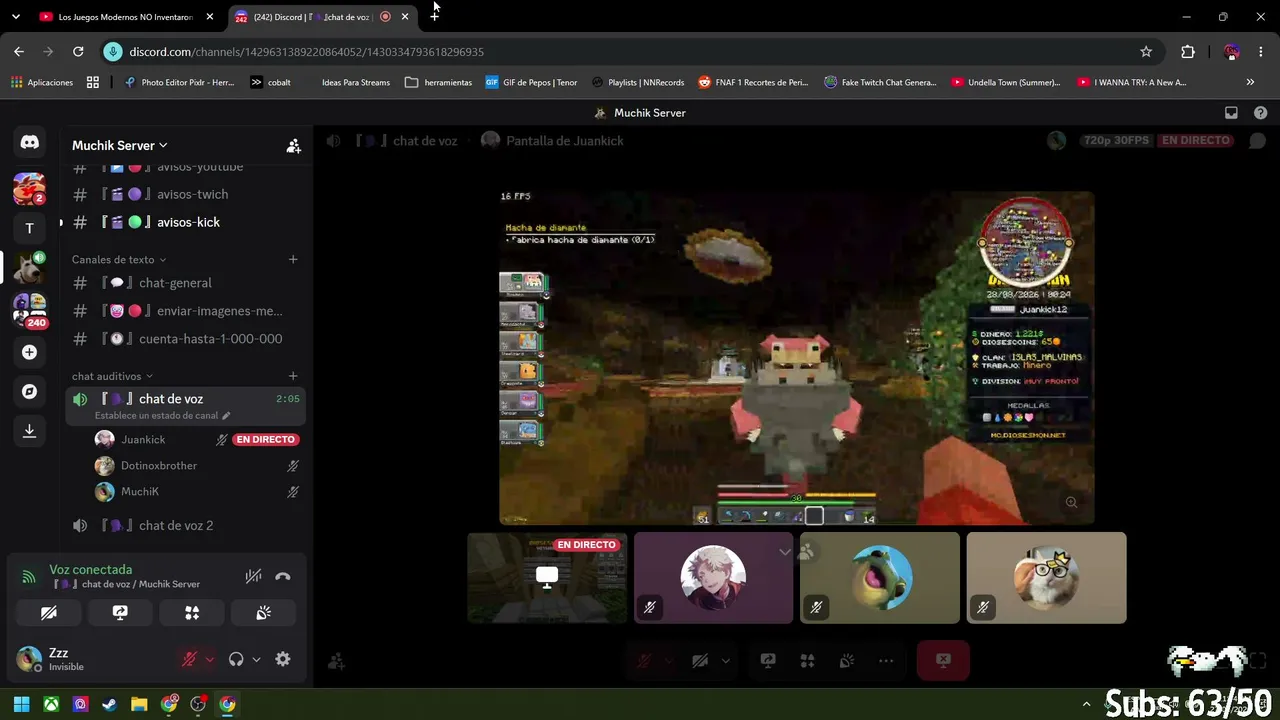This screenshot has height=720, width=1280.
Task: Zoom the stream with magnifier icon
Action: tap(1071, 502)
